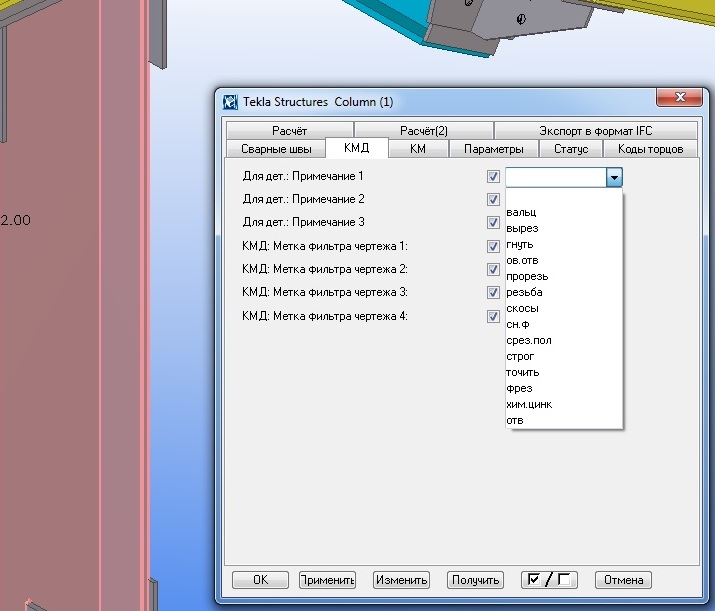This screenshot has height=611, width=715.
Task: Click the Примечание 1 combo box field
Action: pyautogui.click(x=556, y=177)
